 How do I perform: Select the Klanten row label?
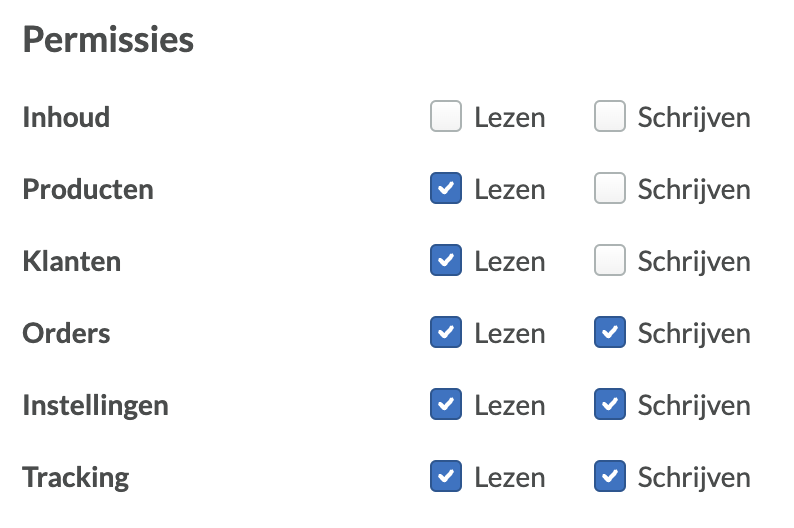pyautogui.click(x=72, y=262)
